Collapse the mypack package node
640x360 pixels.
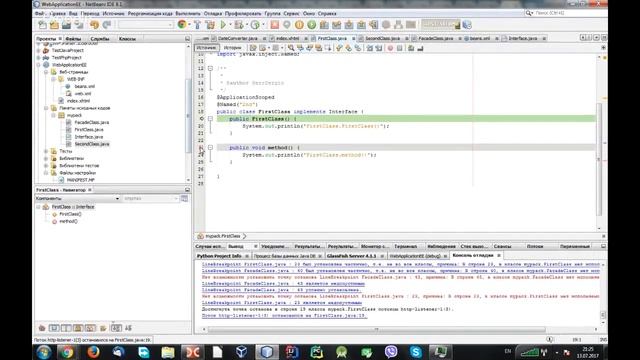point(53,116)
